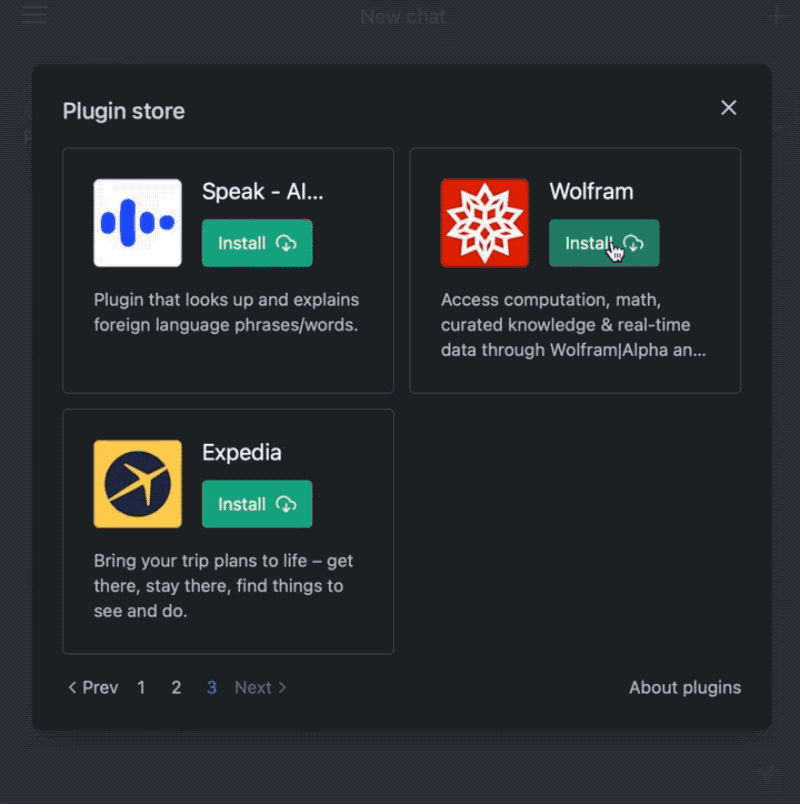Jump to plugin store page 1

[x=141, y=687]
